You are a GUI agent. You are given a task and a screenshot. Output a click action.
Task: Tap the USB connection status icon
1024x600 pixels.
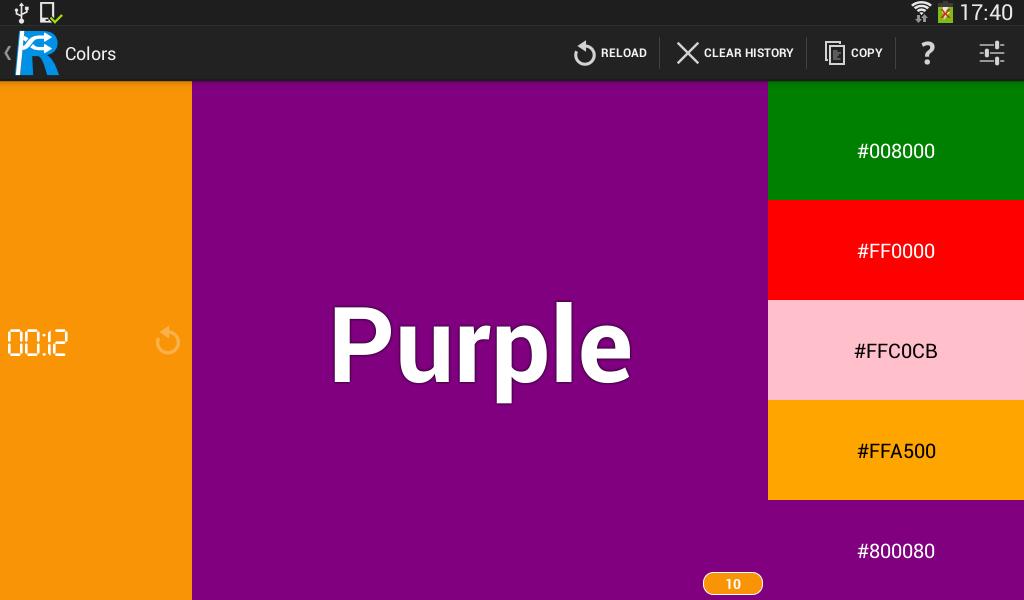coord(22,12)
